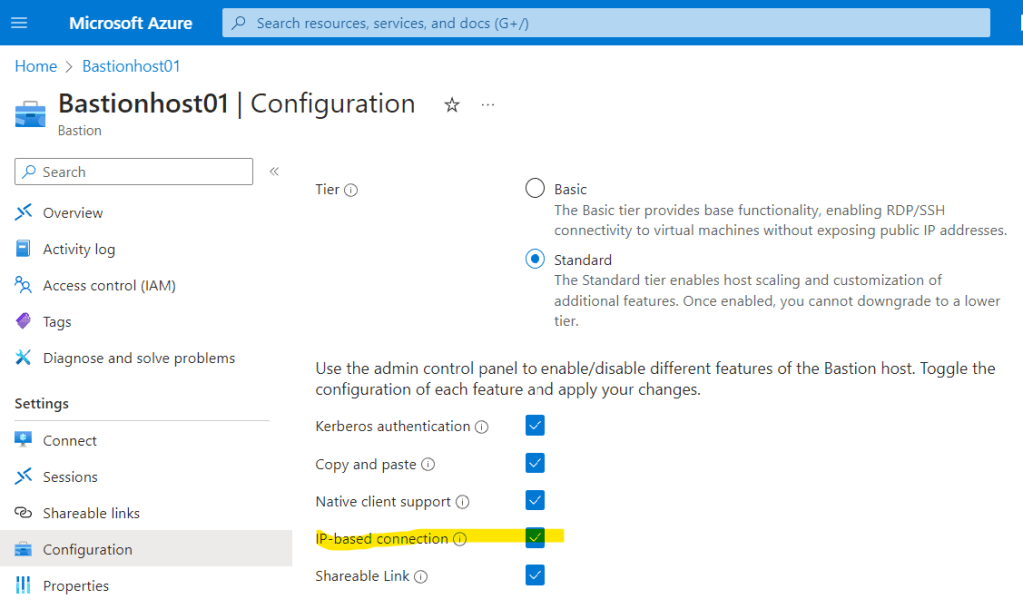
Task: Open the Shareable links menu item
Action: point(91,513)
